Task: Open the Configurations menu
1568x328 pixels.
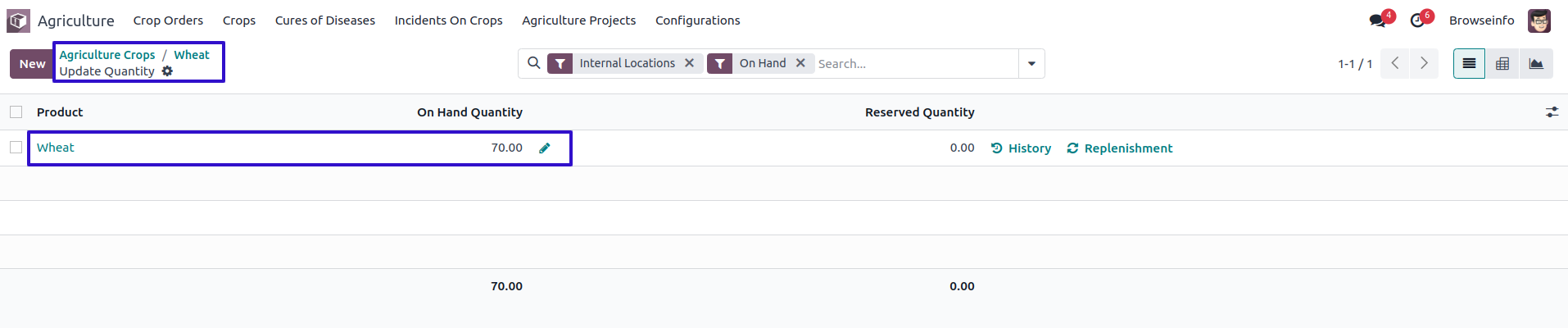Action: (x=697, y=20)
